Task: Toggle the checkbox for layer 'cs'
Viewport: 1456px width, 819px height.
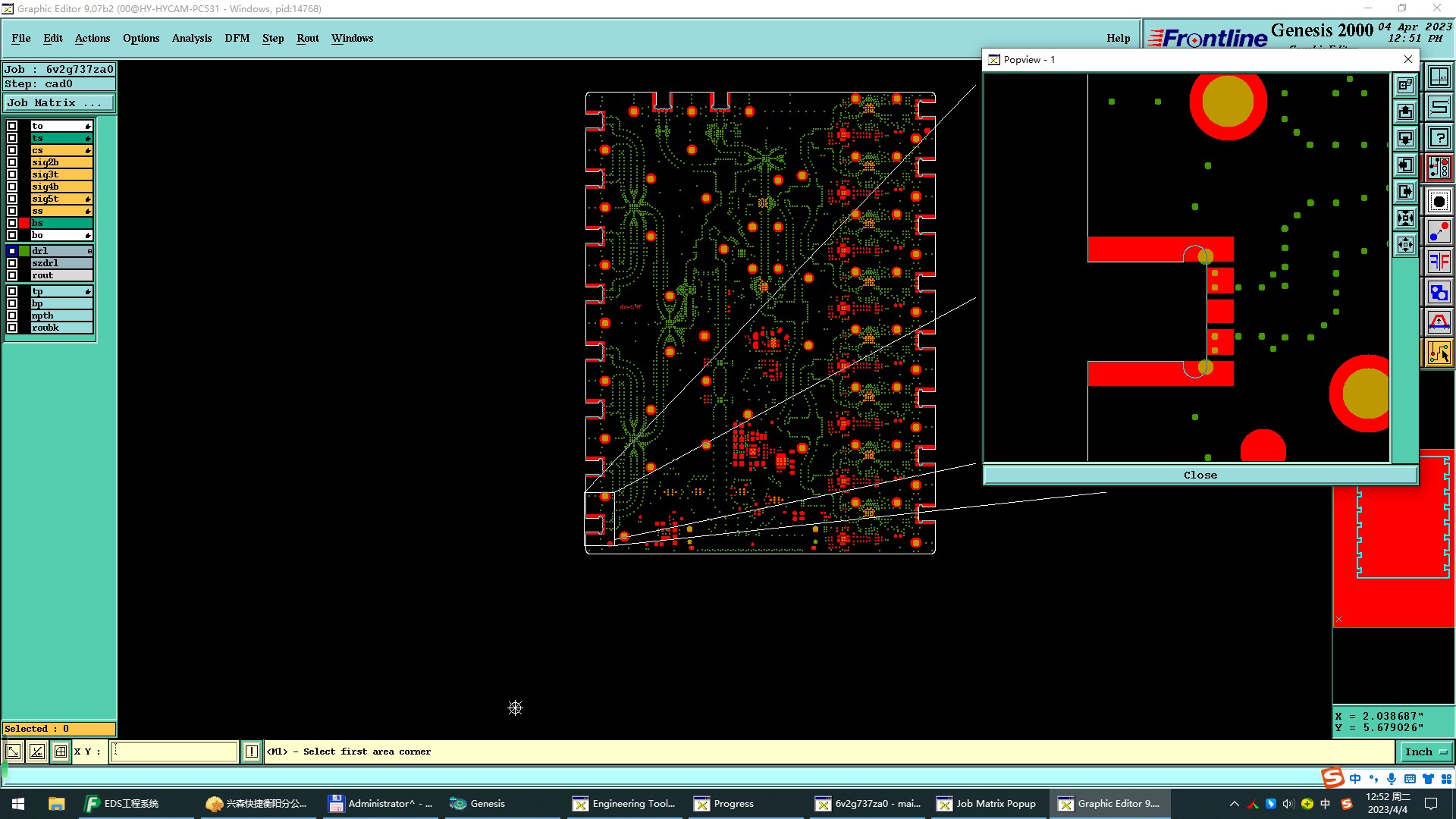Action: click(x=12, y=150)
